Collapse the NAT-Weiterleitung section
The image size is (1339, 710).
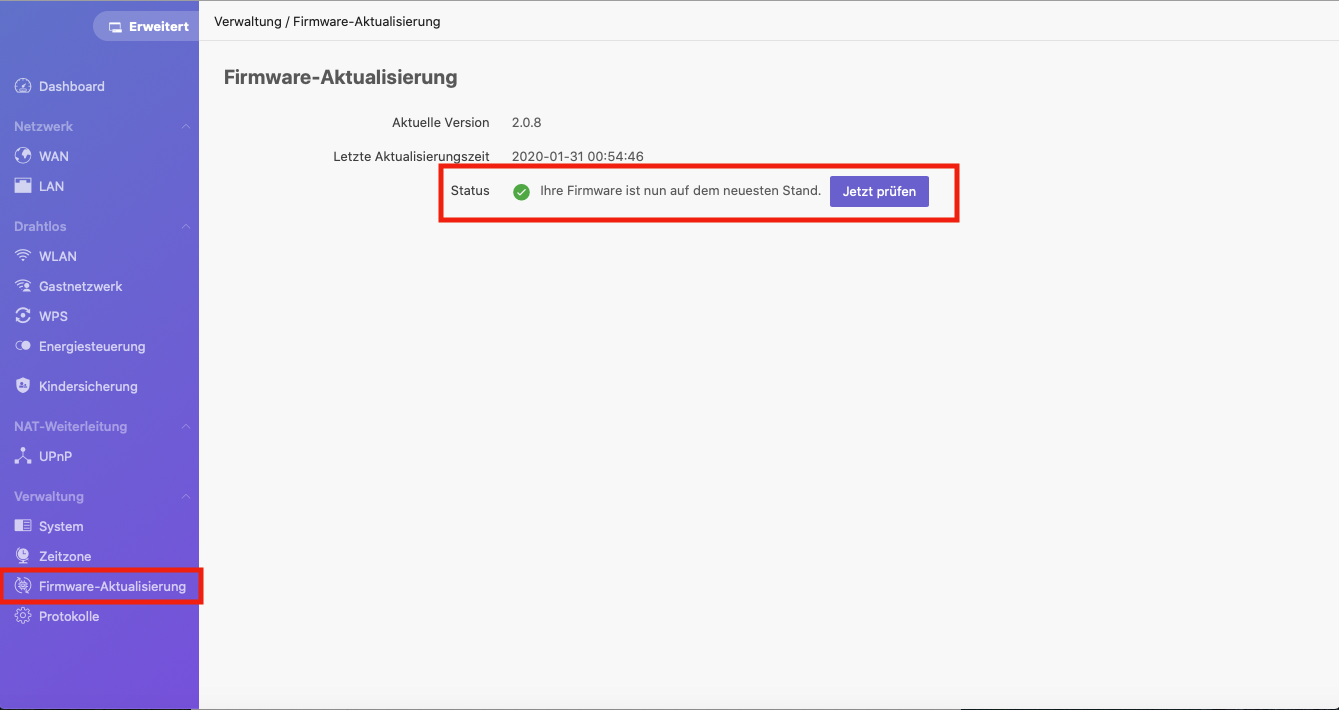186,426
